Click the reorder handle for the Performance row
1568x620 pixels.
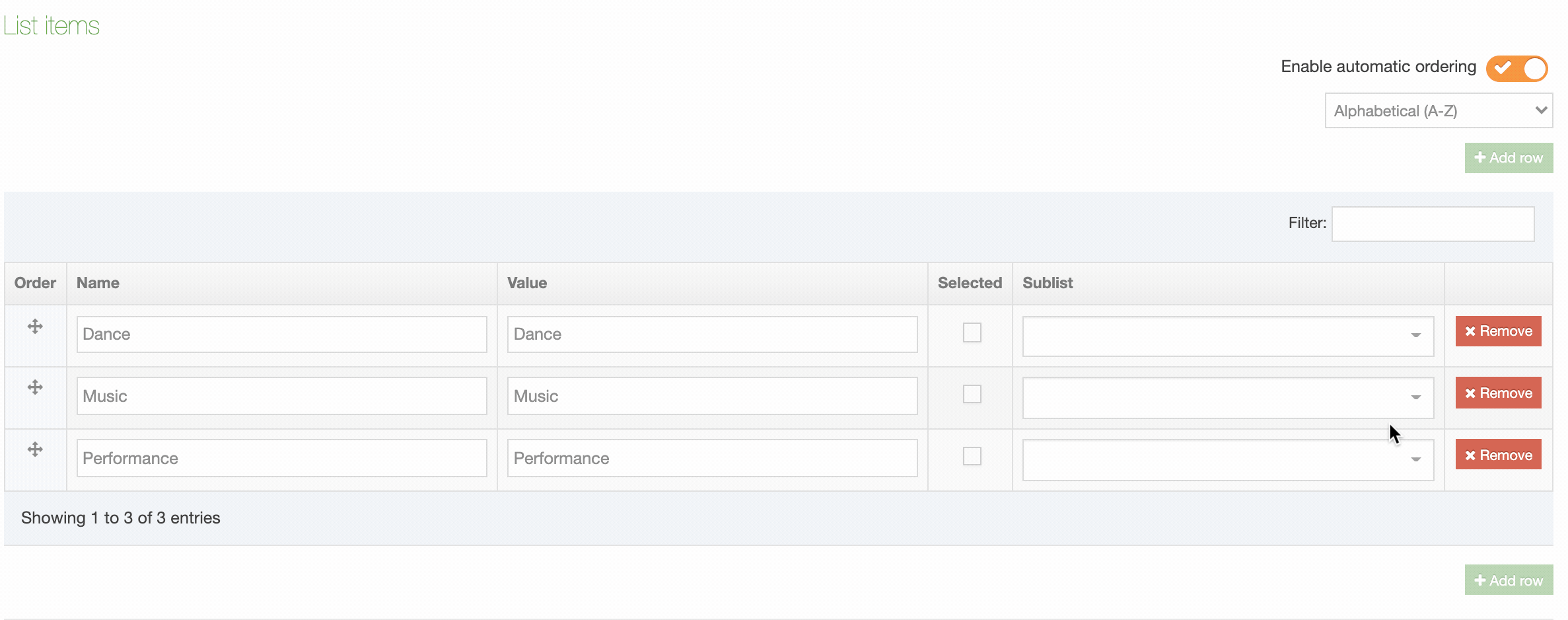tap(35, 449)
